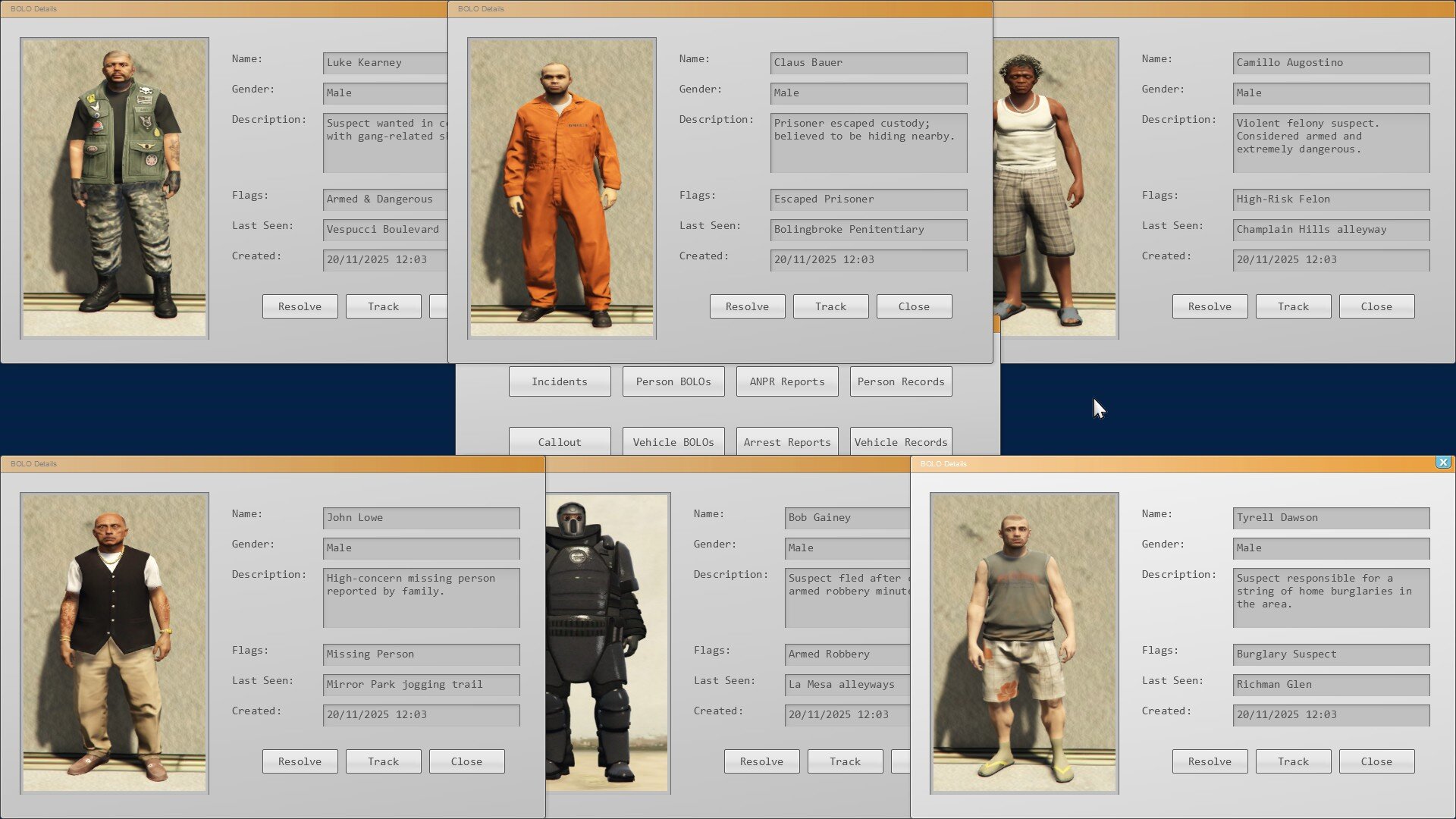
Task: Open ANPR Reports
Action: pos(787,381)
